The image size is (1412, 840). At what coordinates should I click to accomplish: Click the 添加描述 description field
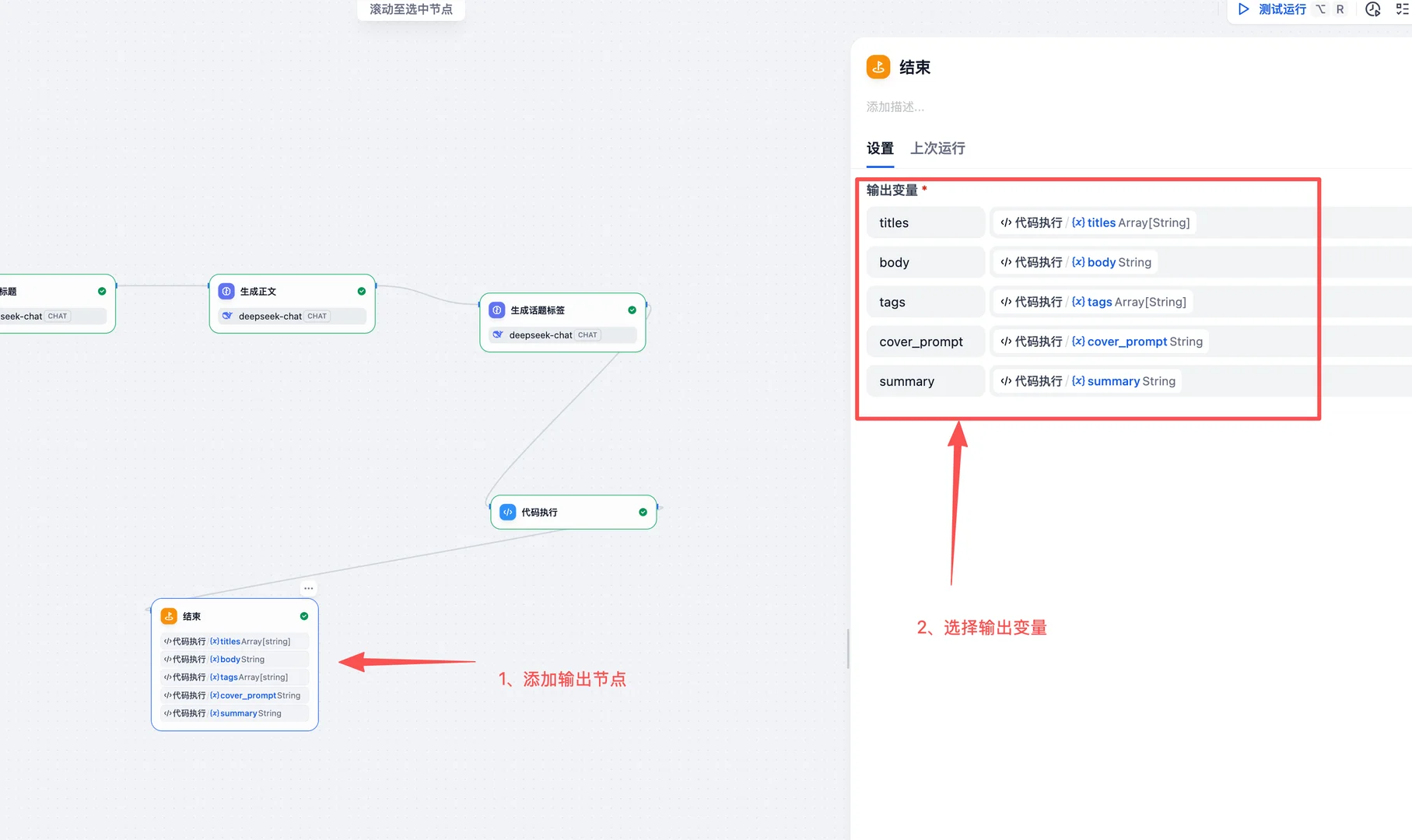[895, 107]
